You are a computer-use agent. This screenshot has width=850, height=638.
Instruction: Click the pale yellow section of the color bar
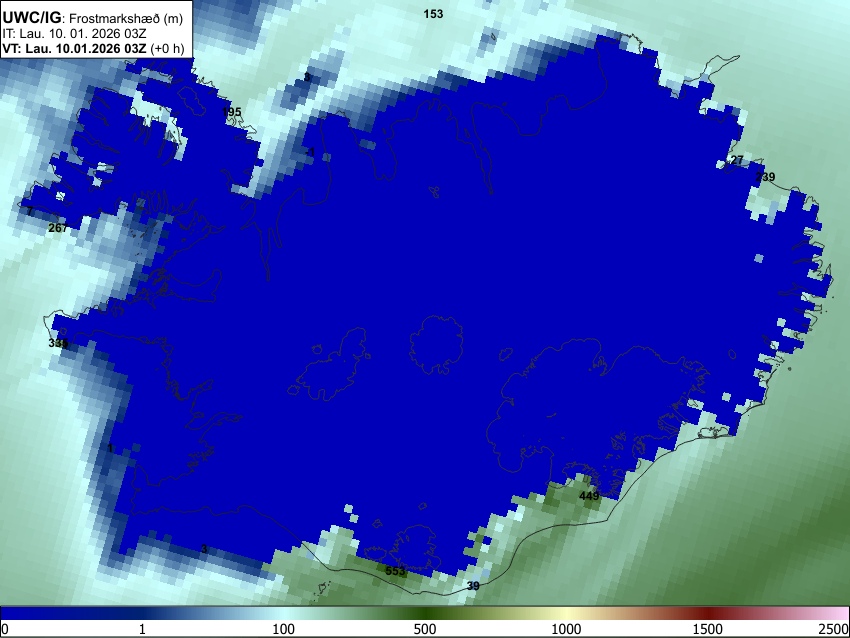tap(566, 614)
